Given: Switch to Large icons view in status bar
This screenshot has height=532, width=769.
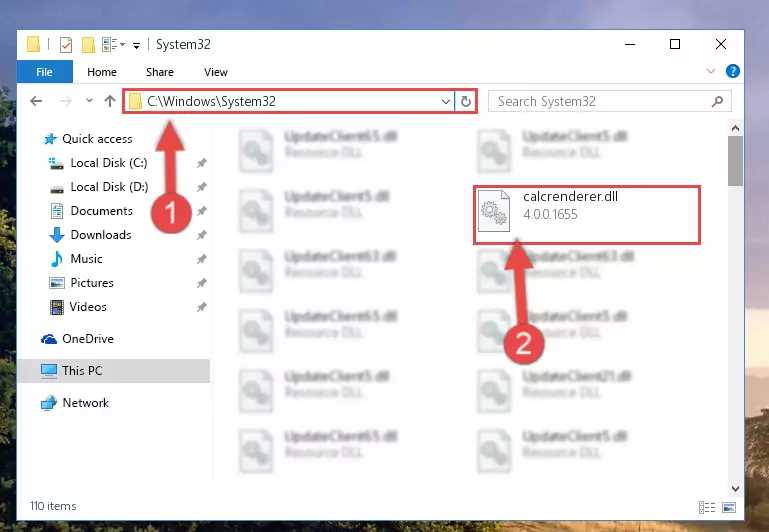Looking at the screenshot, I should point(729,507).
